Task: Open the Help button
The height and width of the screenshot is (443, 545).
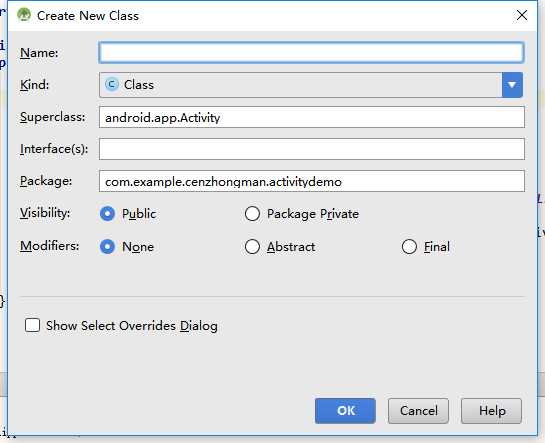Action: click(491, 411)
